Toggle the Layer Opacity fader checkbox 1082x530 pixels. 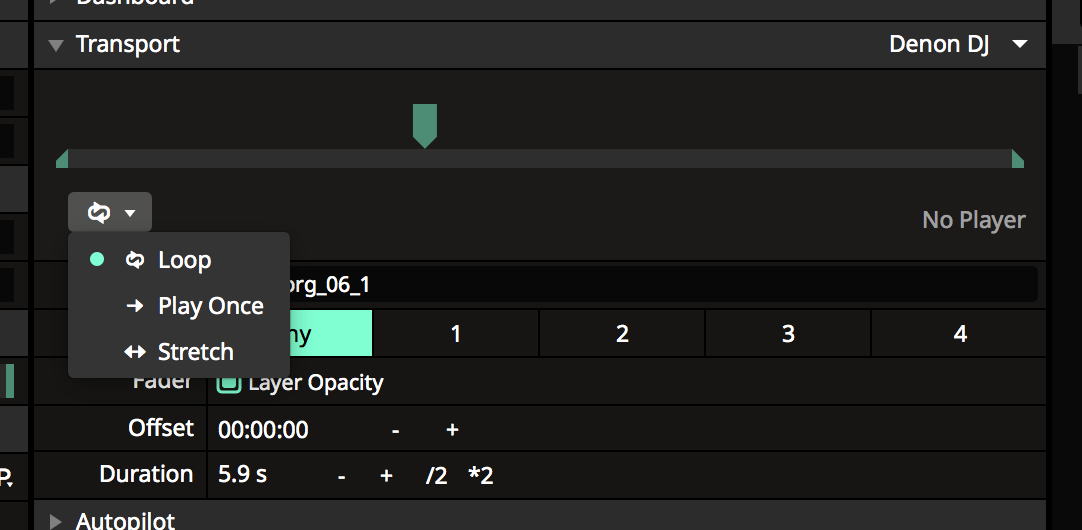230,383
